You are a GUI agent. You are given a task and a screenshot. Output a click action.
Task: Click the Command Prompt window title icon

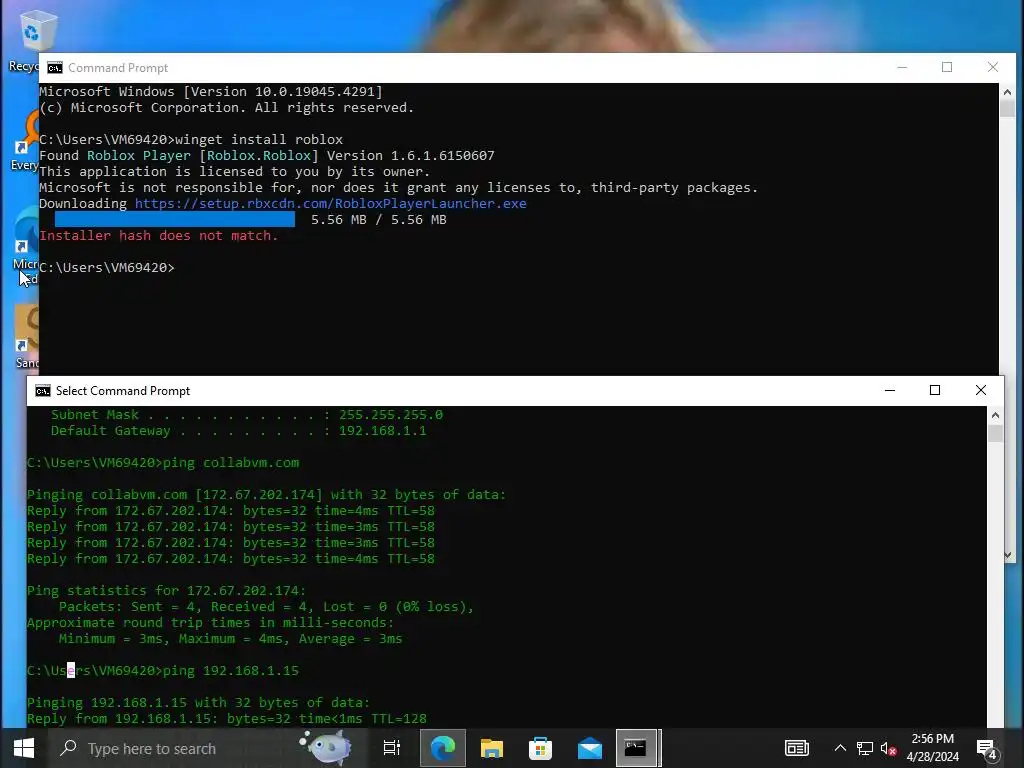pos(55,68)
